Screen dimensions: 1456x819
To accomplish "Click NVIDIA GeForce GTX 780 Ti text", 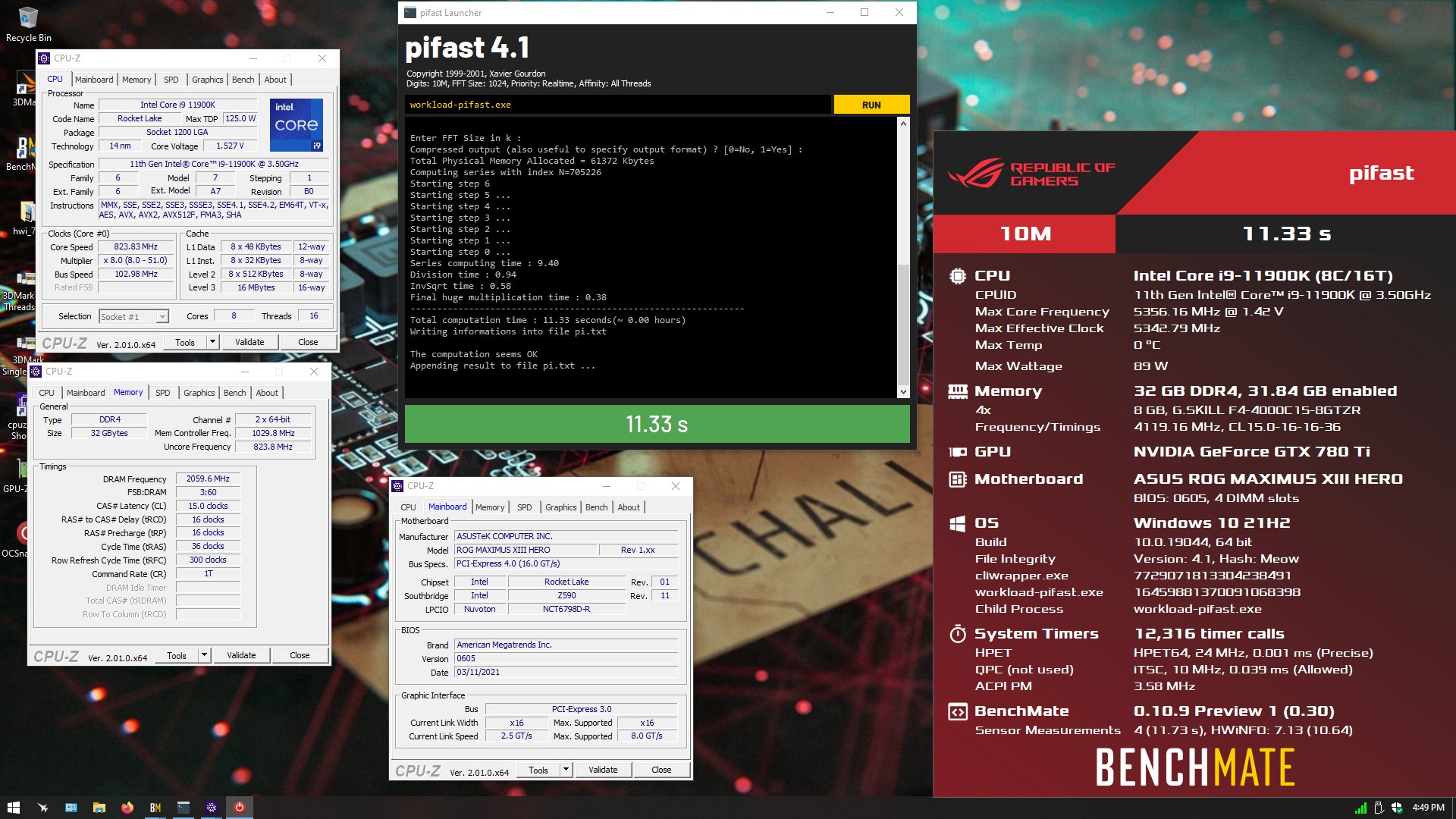I will point(1251,452).
